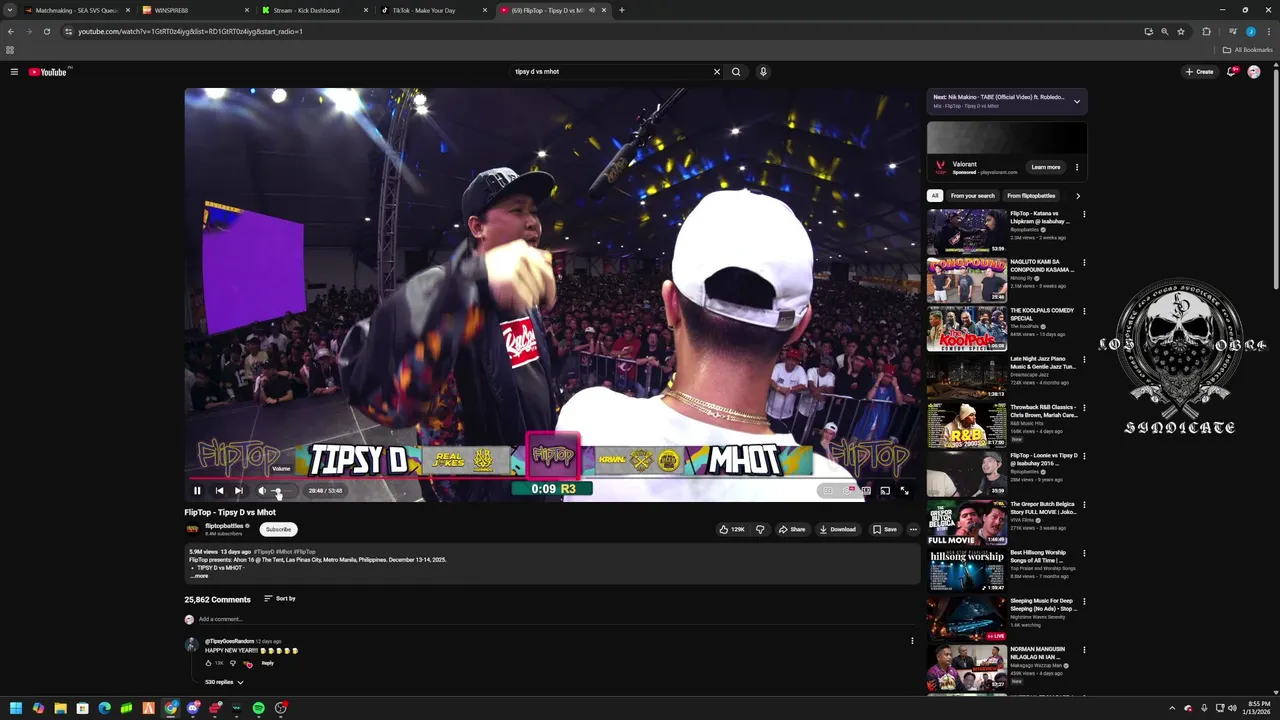Image resolution: width=1280 pixels, height=720 pixels.
Task: Pause the video with the pause button
Action: 197,490
